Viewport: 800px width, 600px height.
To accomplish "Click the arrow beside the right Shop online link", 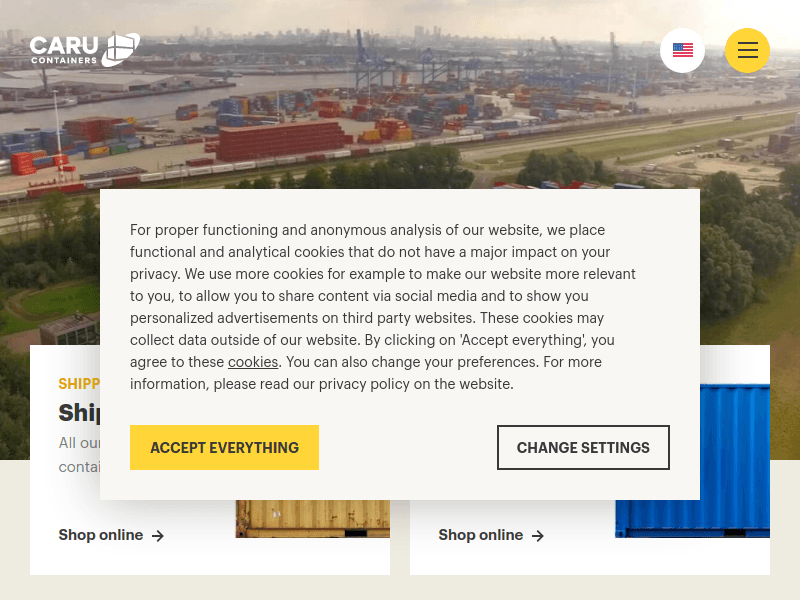I will (x=537, y=535).
